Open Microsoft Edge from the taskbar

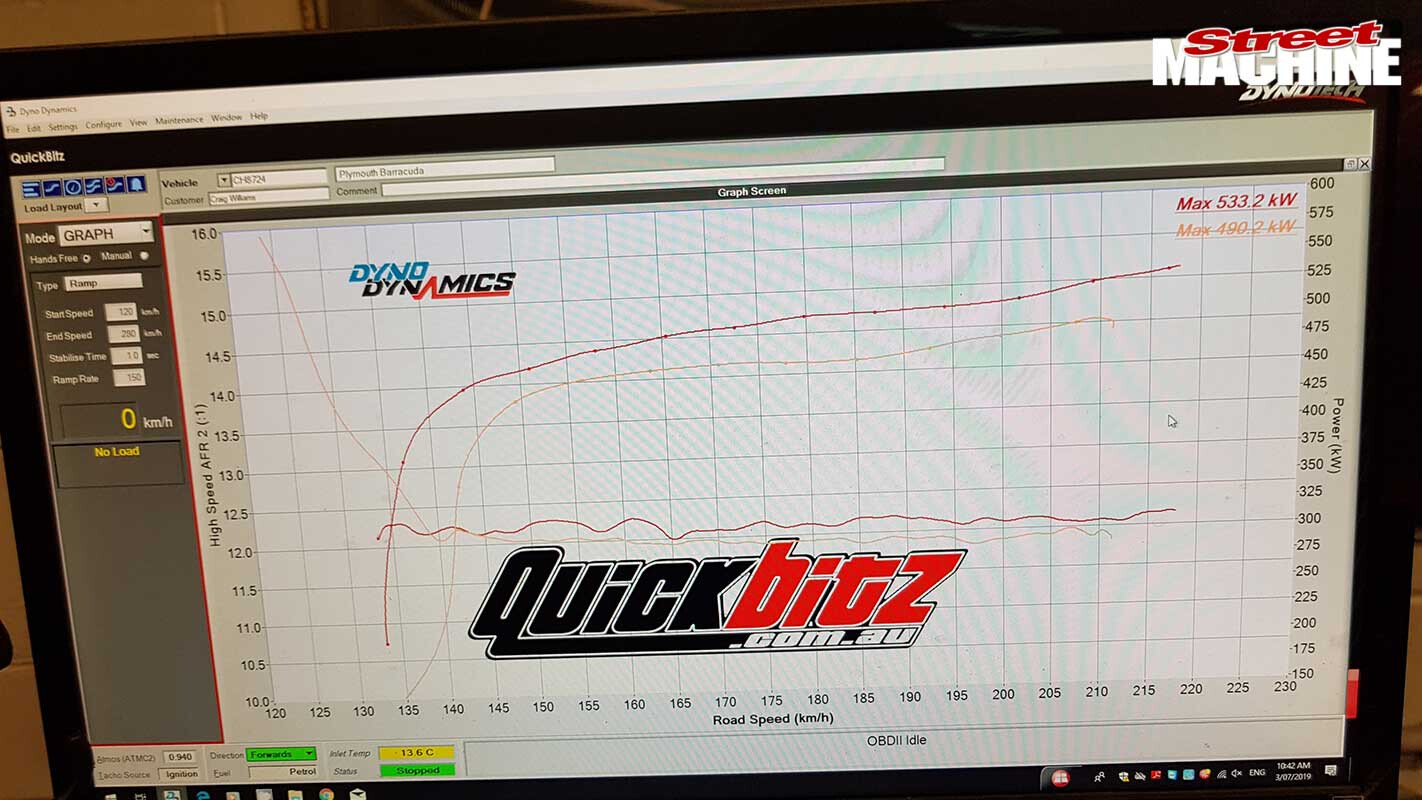203,796
